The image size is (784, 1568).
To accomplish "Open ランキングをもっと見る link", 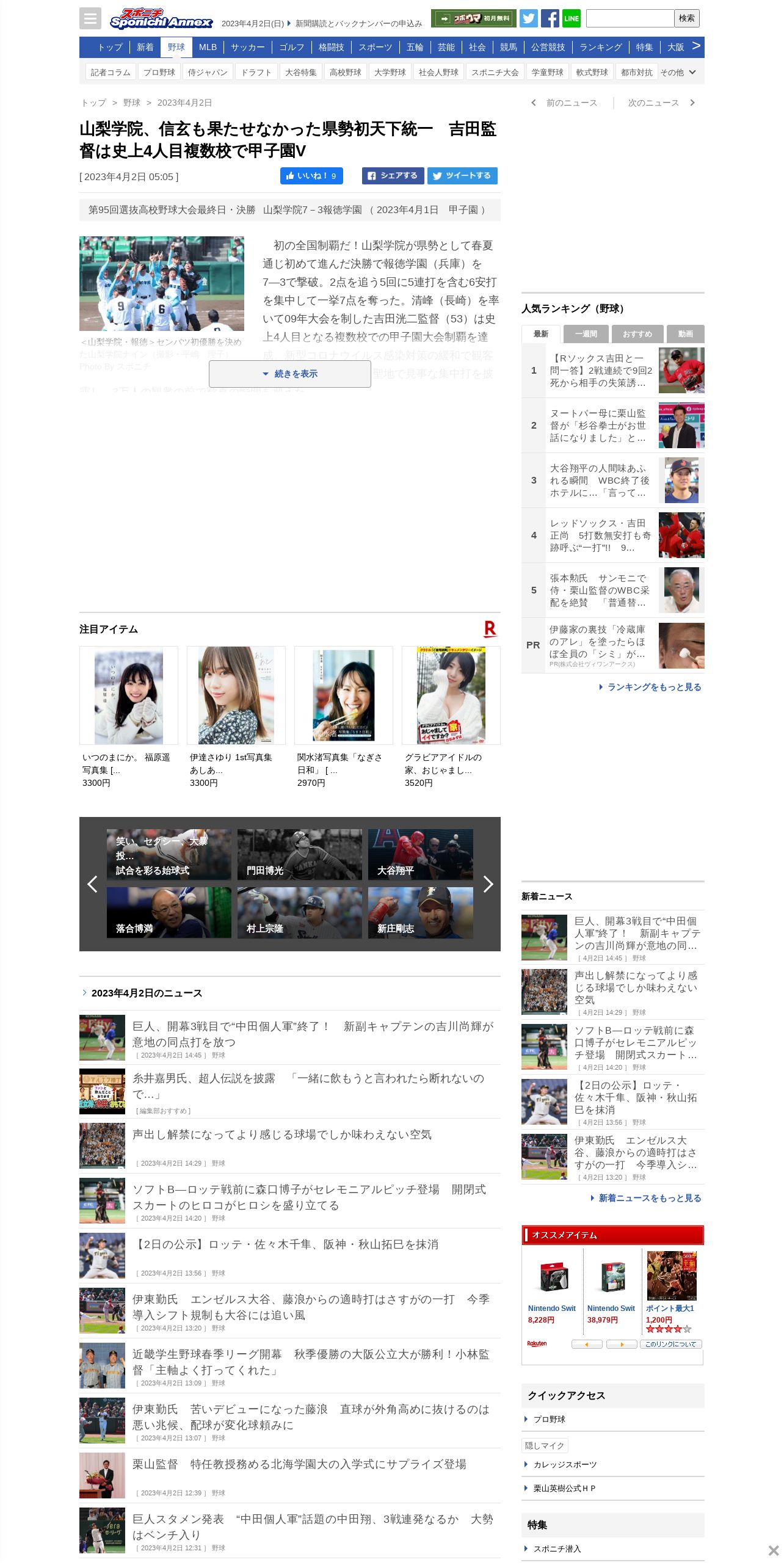I will point(651,687).
